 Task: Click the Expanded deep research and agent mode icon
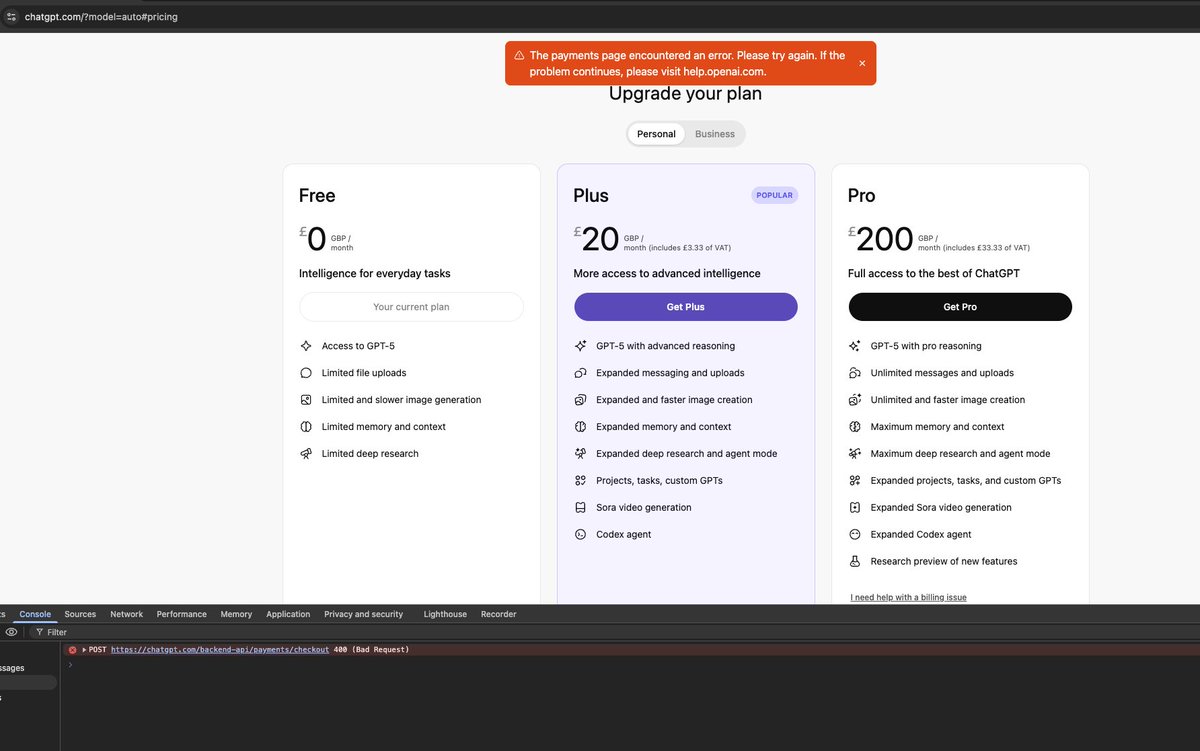point(580,454)
